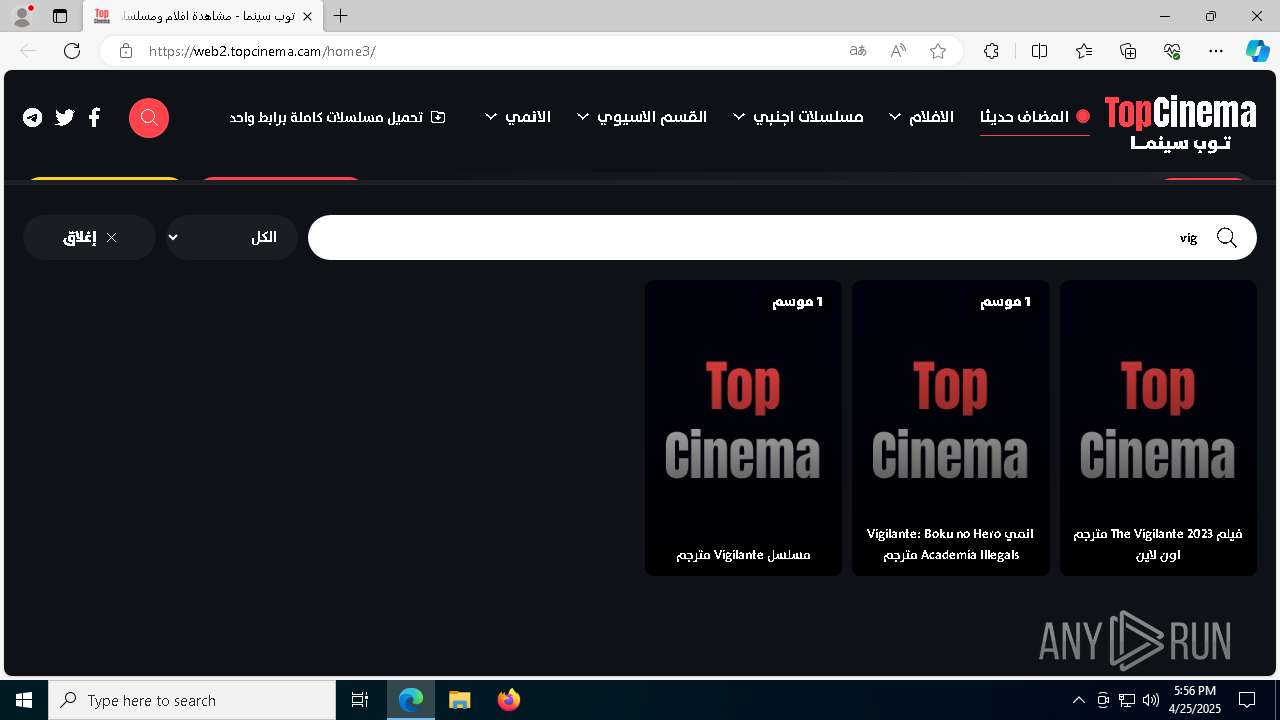Open المضاف حديثا menu item
This screenshot has width=1280, height=720.
point(1035,117)
